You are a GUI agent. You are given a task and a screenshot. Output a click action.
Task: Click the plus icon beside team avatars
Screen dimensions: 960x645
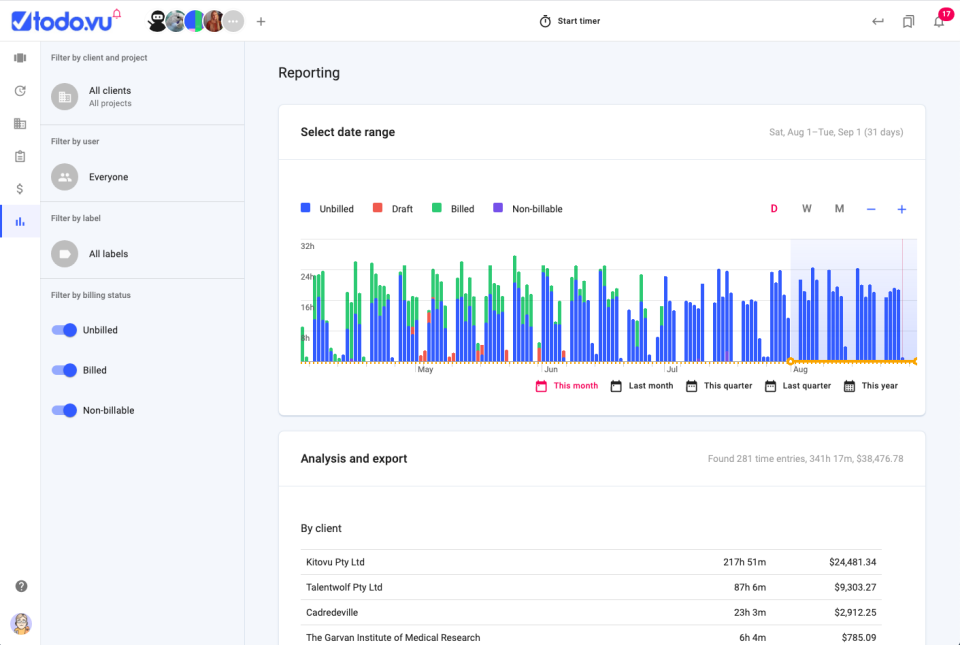tap(261, 21)
